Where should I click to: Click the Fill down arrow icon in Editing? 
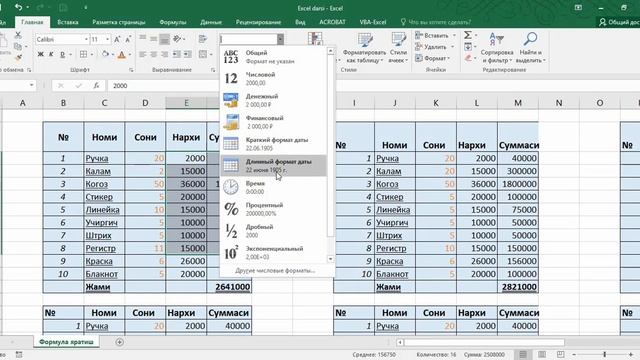[x=468, y=47]
